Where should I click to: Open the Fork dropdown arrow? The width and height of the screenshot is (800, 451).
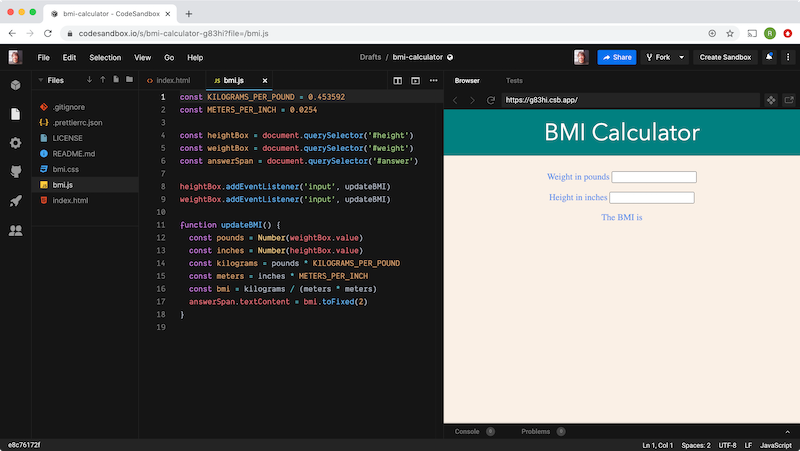coord(682,57)
